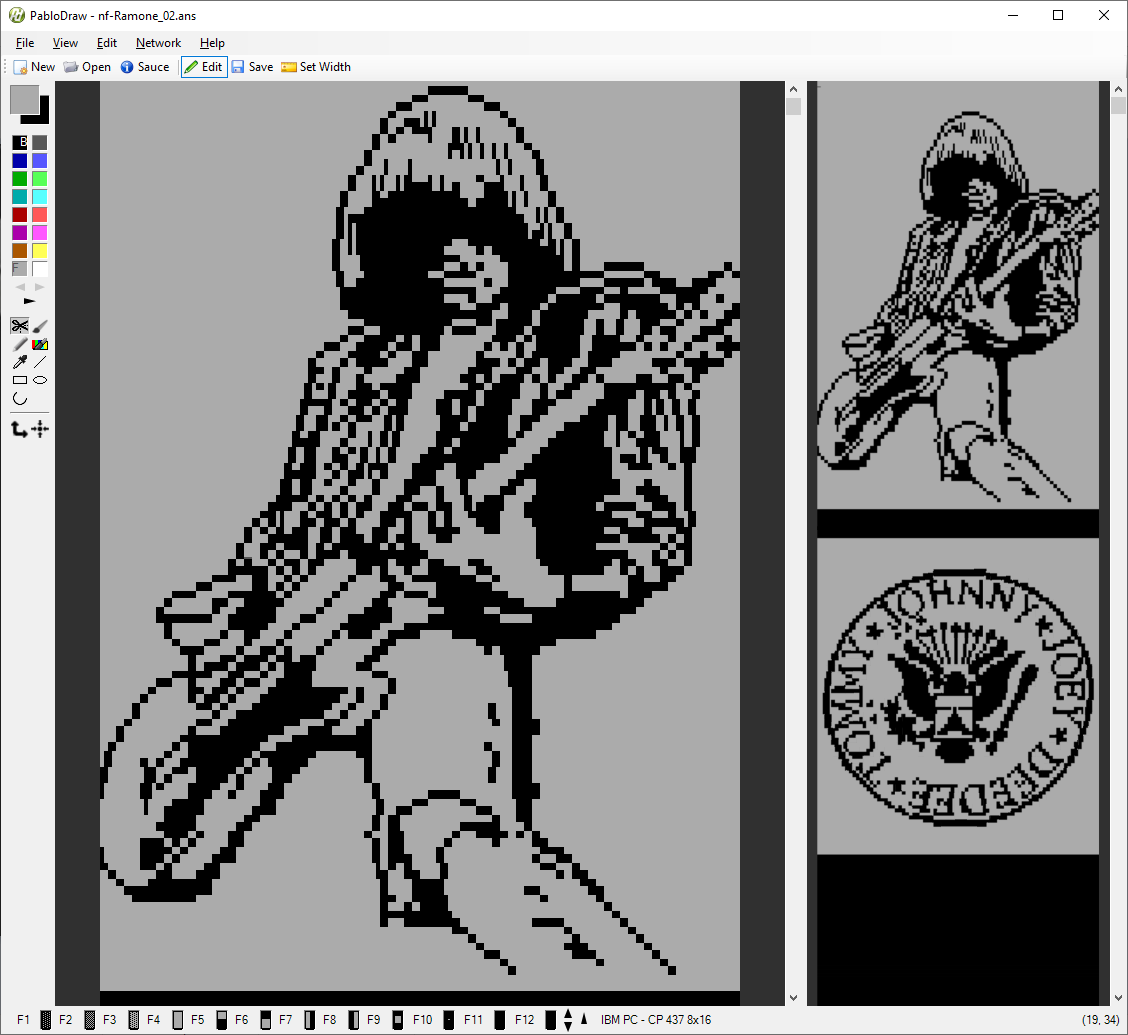
Task: Select the line drawing tool
Action: (x=40, y=362)
